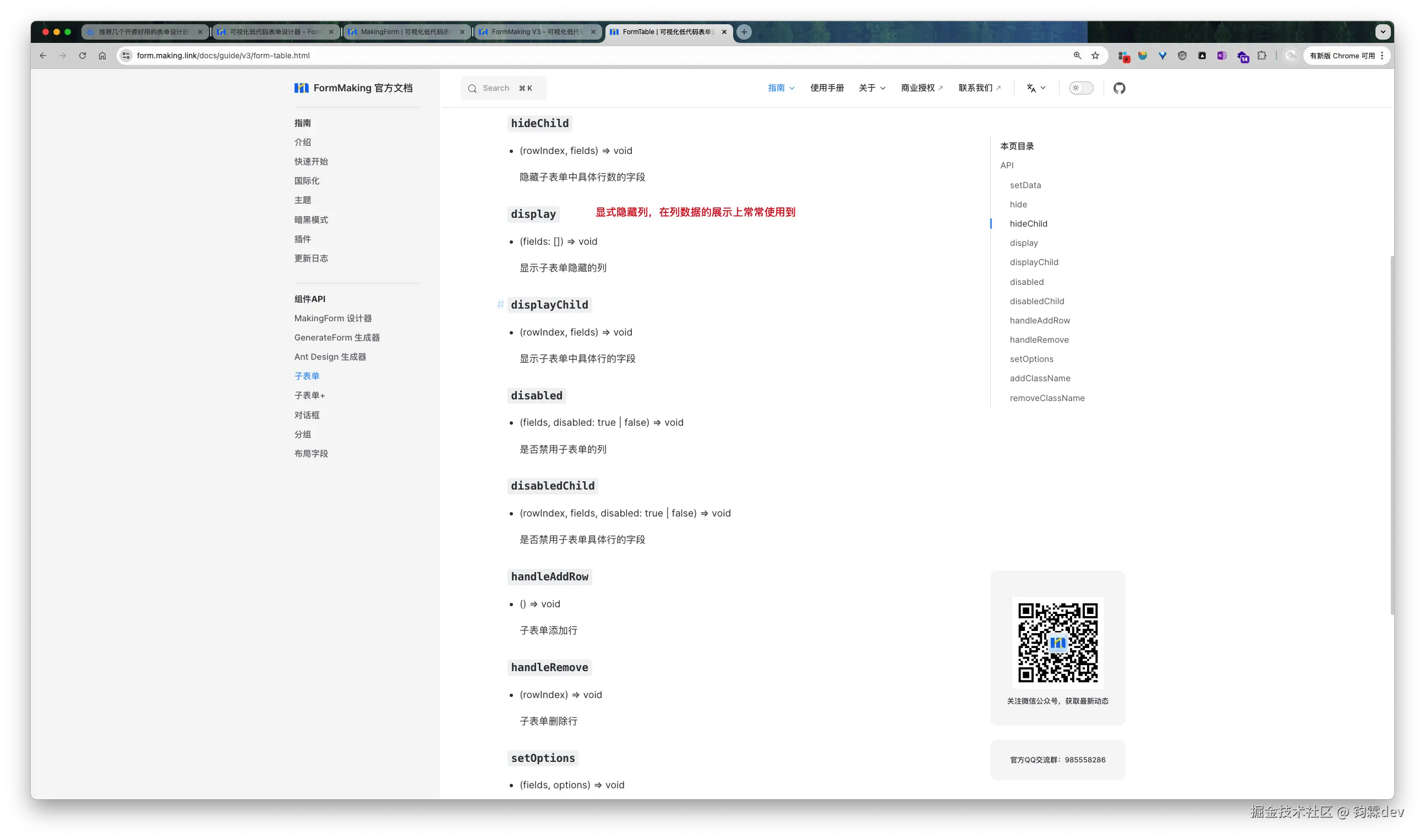Click the Tampermonkey monkey extension icon
The height and width of the screenshot is (840, 1425).
pyautogui.click(x=1182, y=56)
